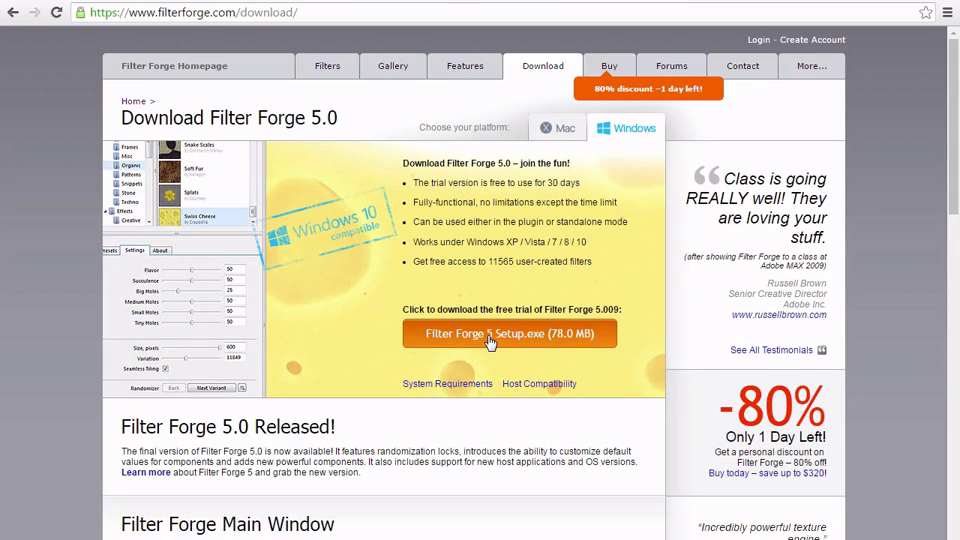Select Stone category in the preview tree

click(x=129, y=193)
